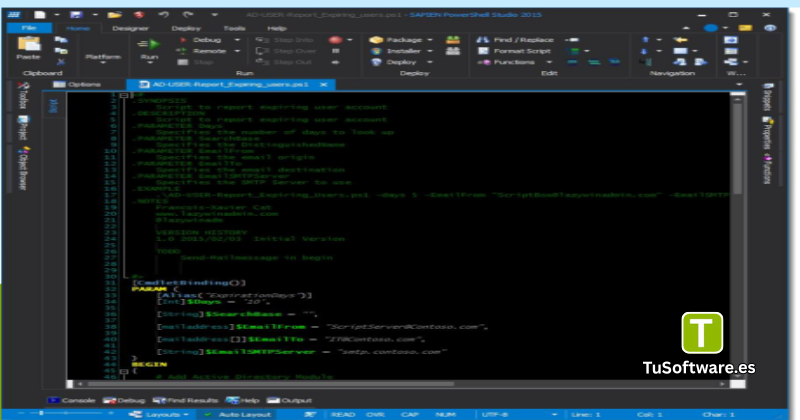Click the blue down arrow in Navigation
The image size is (800, 420).
pyautogui.click(x=644, y=51)
